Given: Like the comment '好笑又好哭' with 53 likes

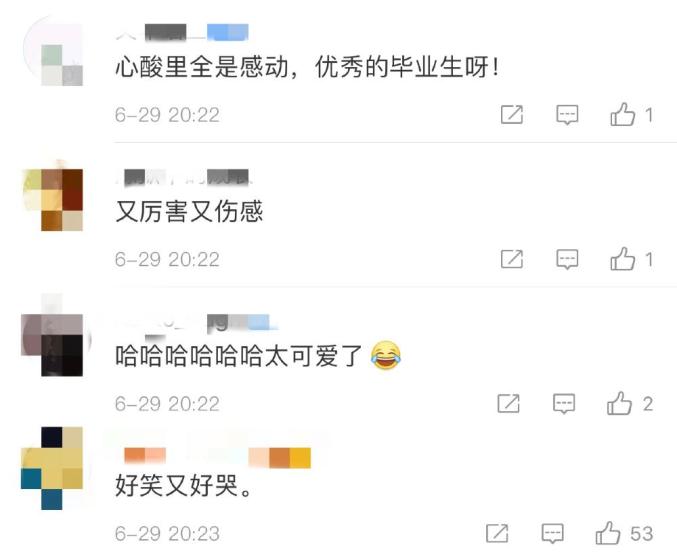Looking at the screenshot, I should 608,533.
